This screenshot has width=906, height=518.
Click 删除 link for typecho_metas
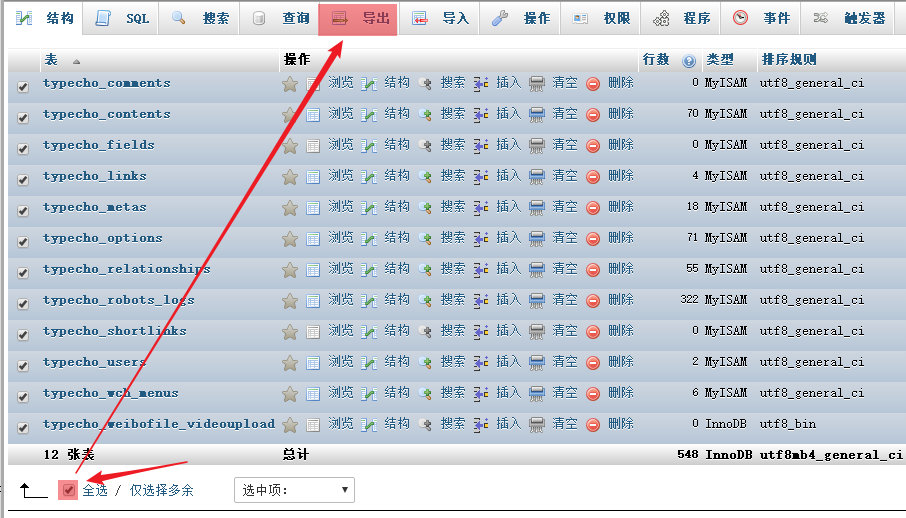pos(621,207)
